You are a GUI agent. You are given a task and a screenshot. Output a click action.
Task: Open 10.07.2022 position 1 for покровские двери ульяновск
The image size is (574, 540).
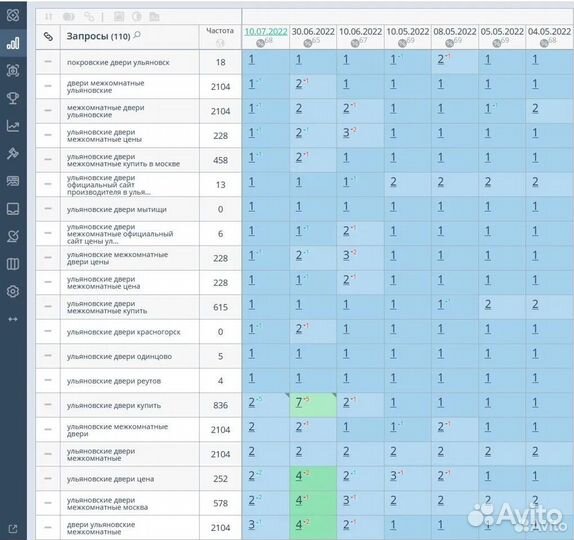click(251, 60)
